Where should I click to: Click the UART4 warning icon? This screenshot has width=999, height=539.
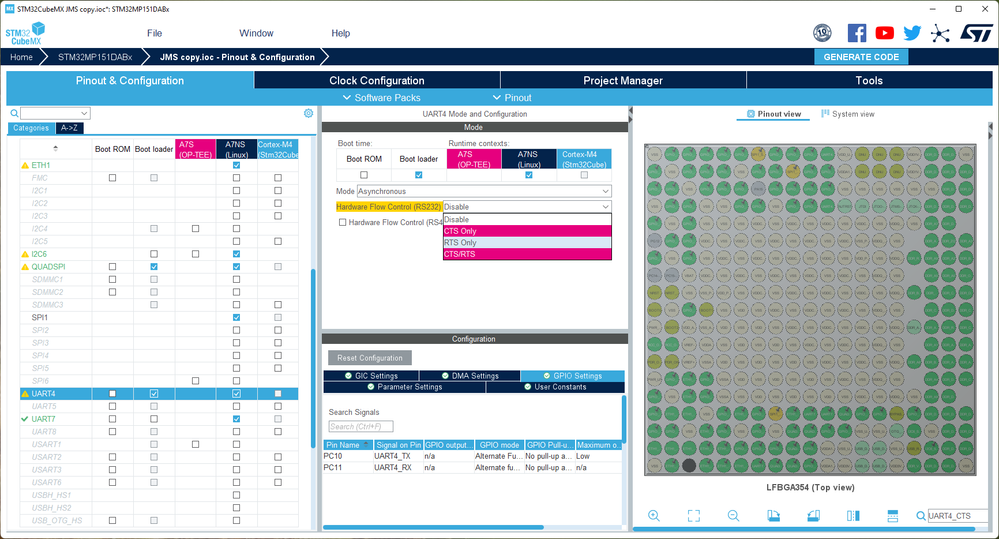[25, 394]
